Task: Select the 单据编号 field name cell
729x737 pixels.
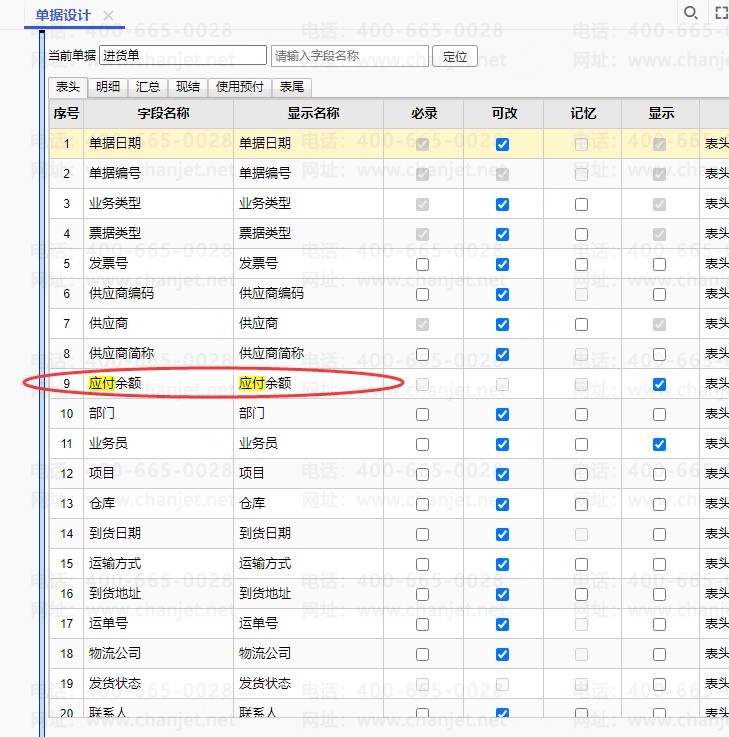Action: point(158,173)
